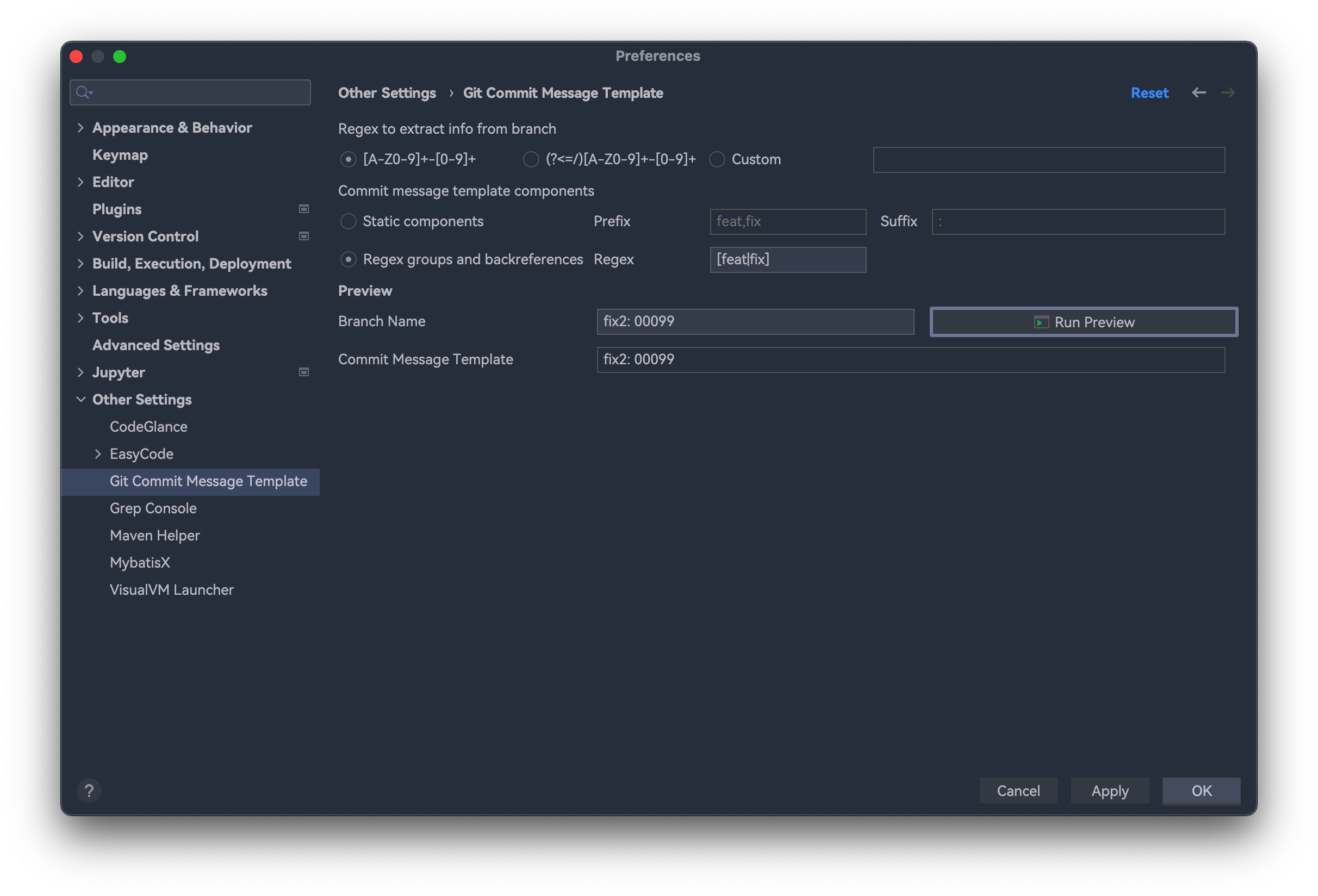Click the Apply button
The image size is (1318, 896).
tap(1109, 791)
